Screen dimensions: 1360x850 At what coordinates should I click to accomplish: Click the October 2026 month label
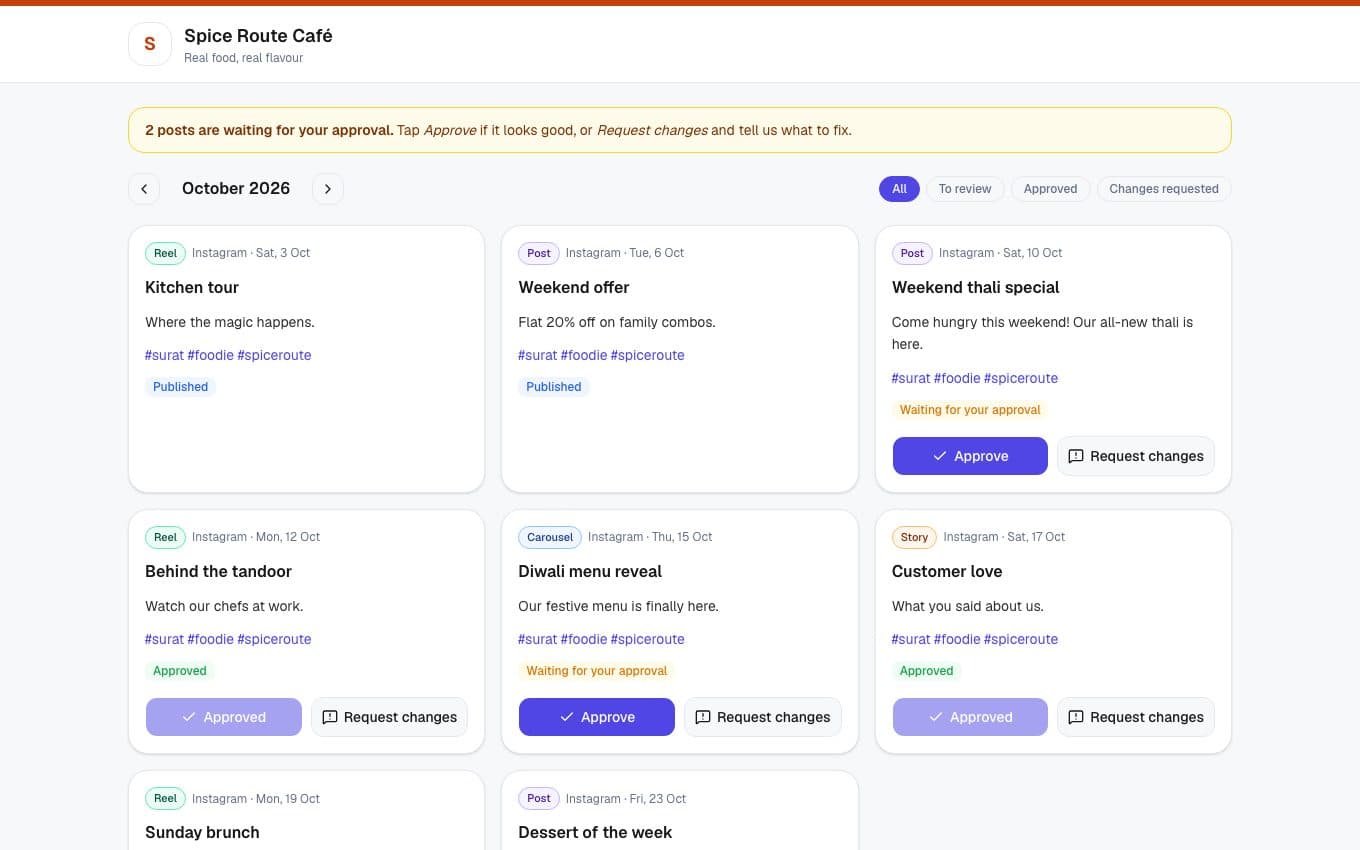pos(236,188)
